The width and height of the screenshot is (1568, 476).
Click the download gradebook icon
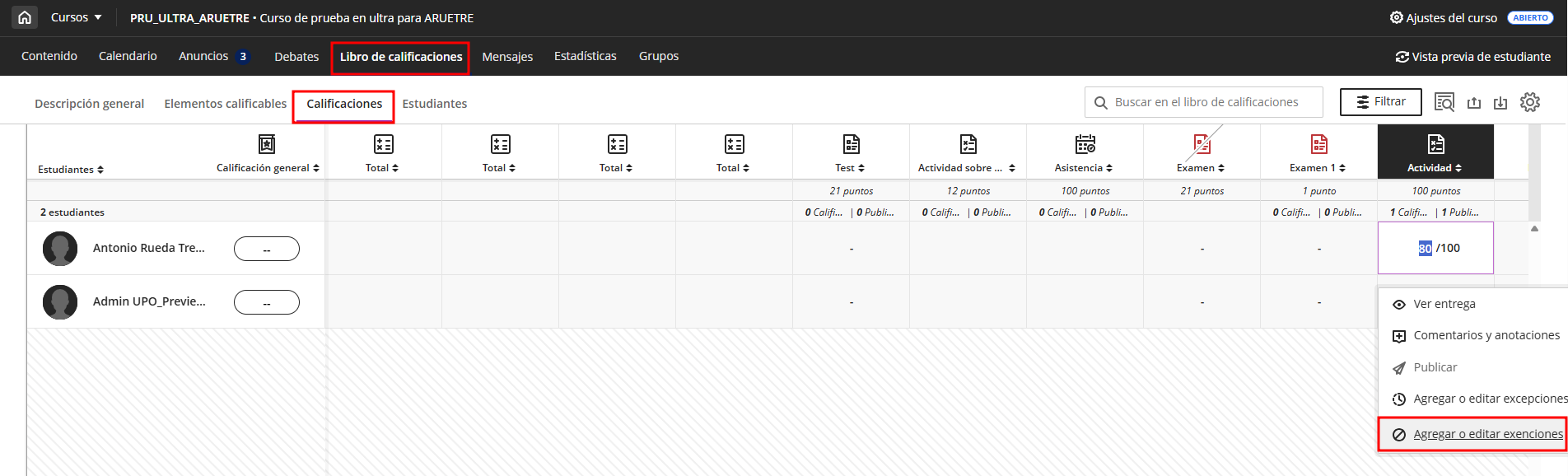tap(1500, 102)
